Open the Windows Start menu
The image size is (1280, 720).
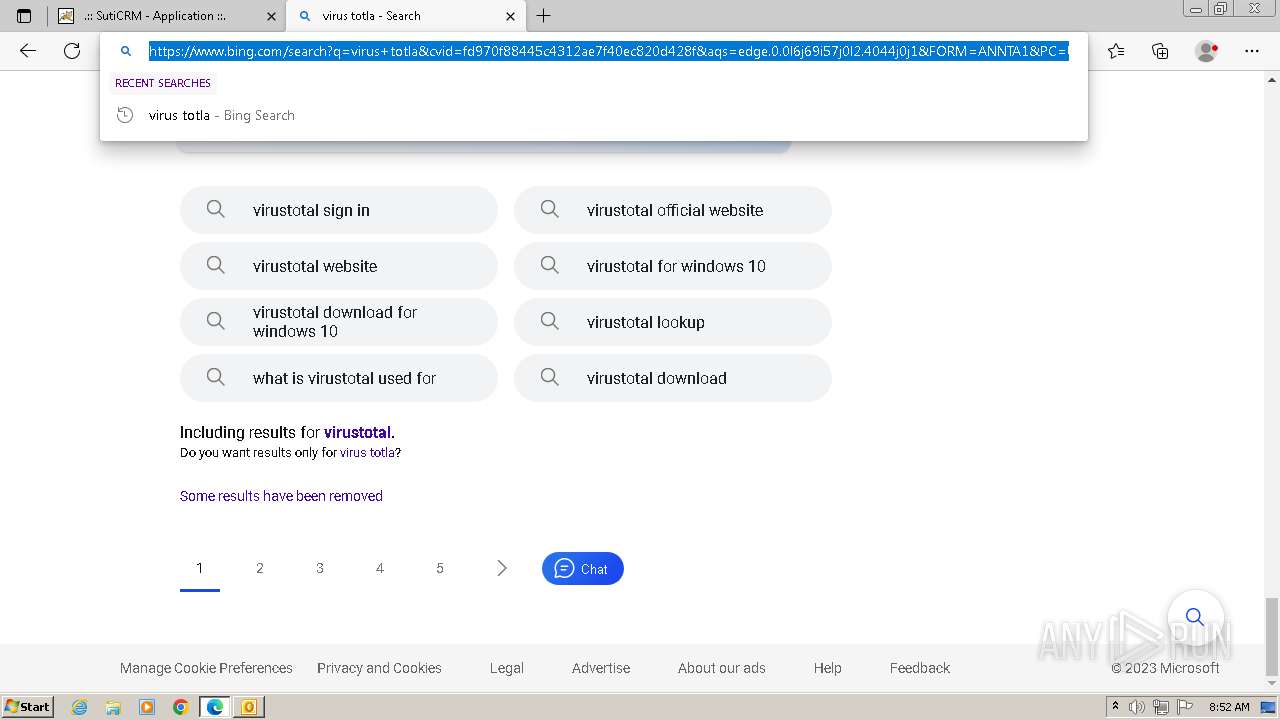(28, 707)
